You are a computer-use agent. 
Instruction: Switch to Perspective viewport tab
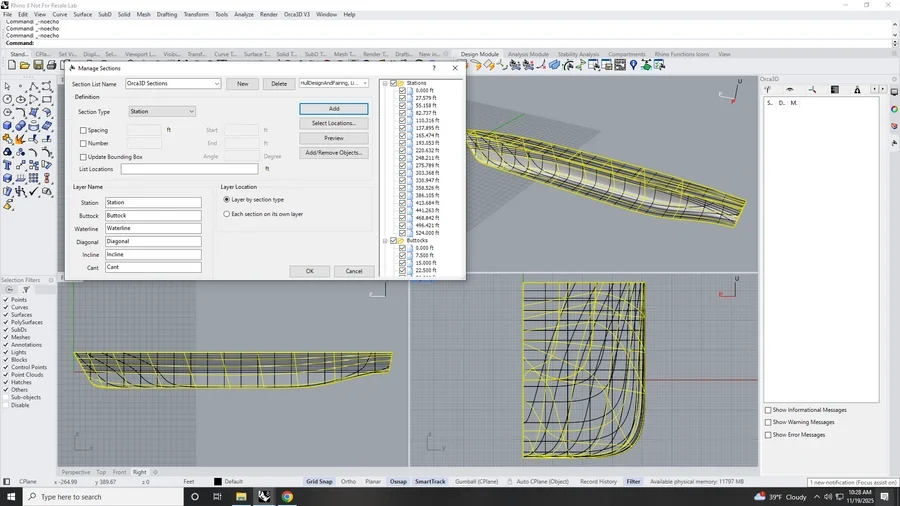click(76, 472)
